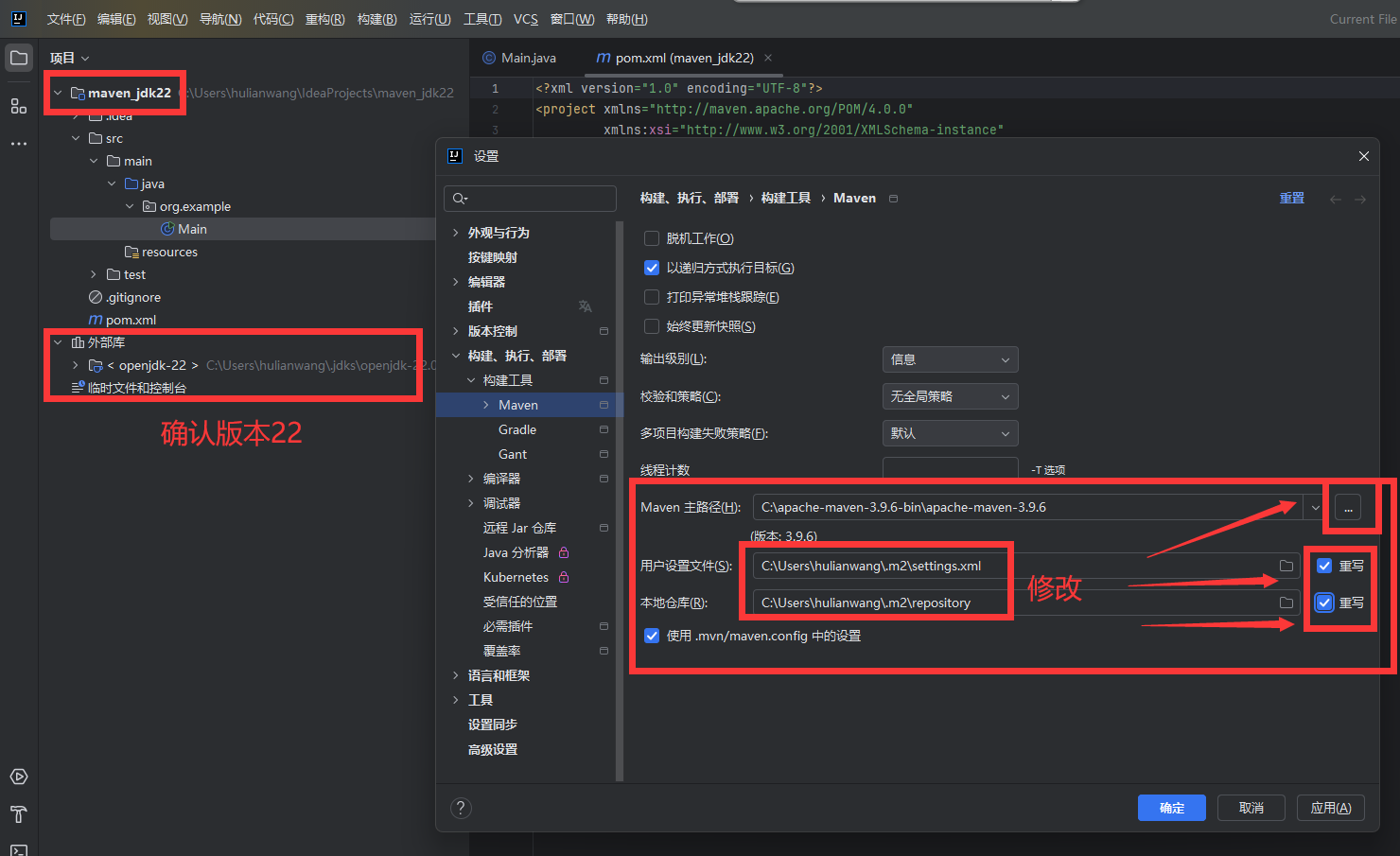Click the settings search field

[530, 199]
